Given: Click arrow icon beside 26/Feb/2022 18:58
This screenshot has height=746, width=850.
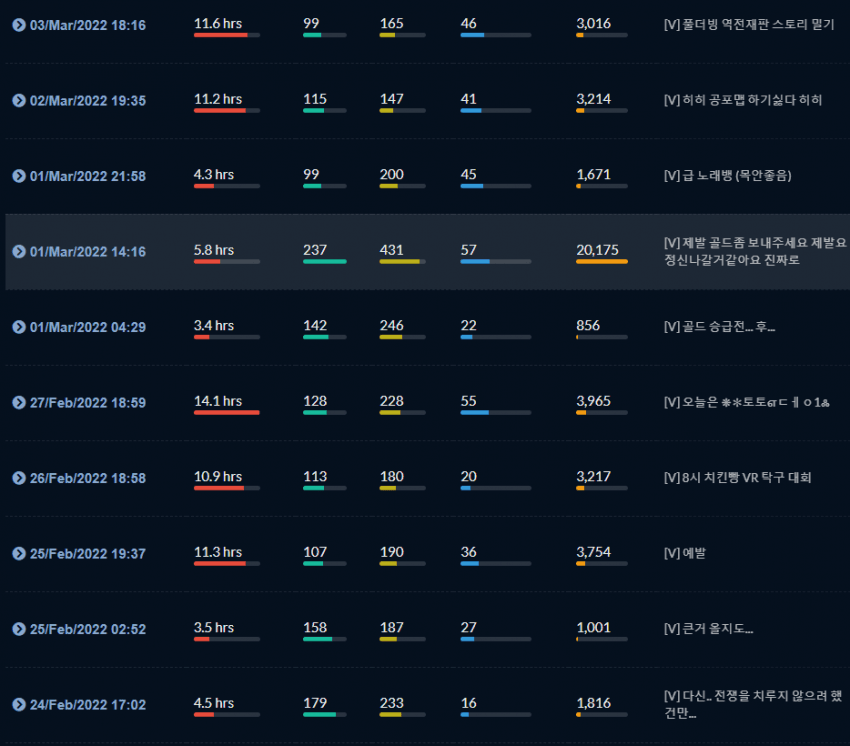Looking at the screenshot, I should (x=19, y=478).
